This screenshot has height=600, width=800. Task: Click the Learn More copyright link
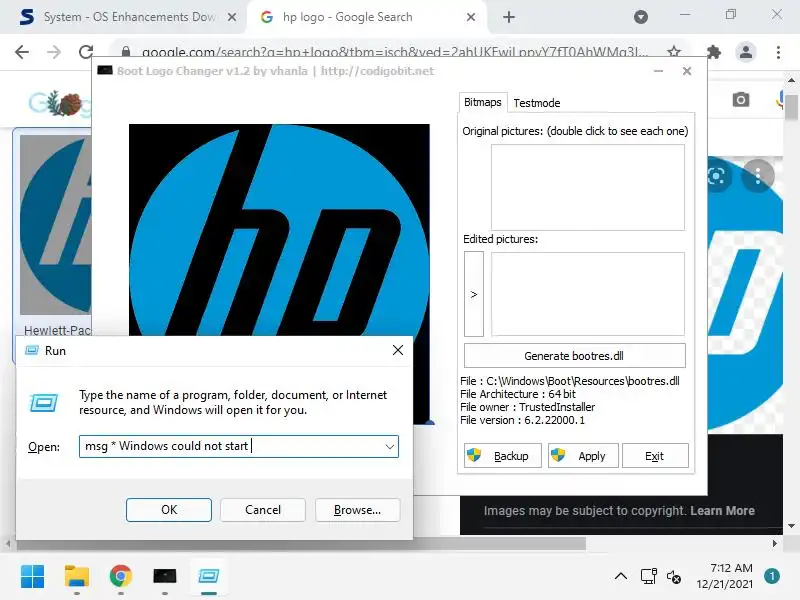click(x=722, y=511)
